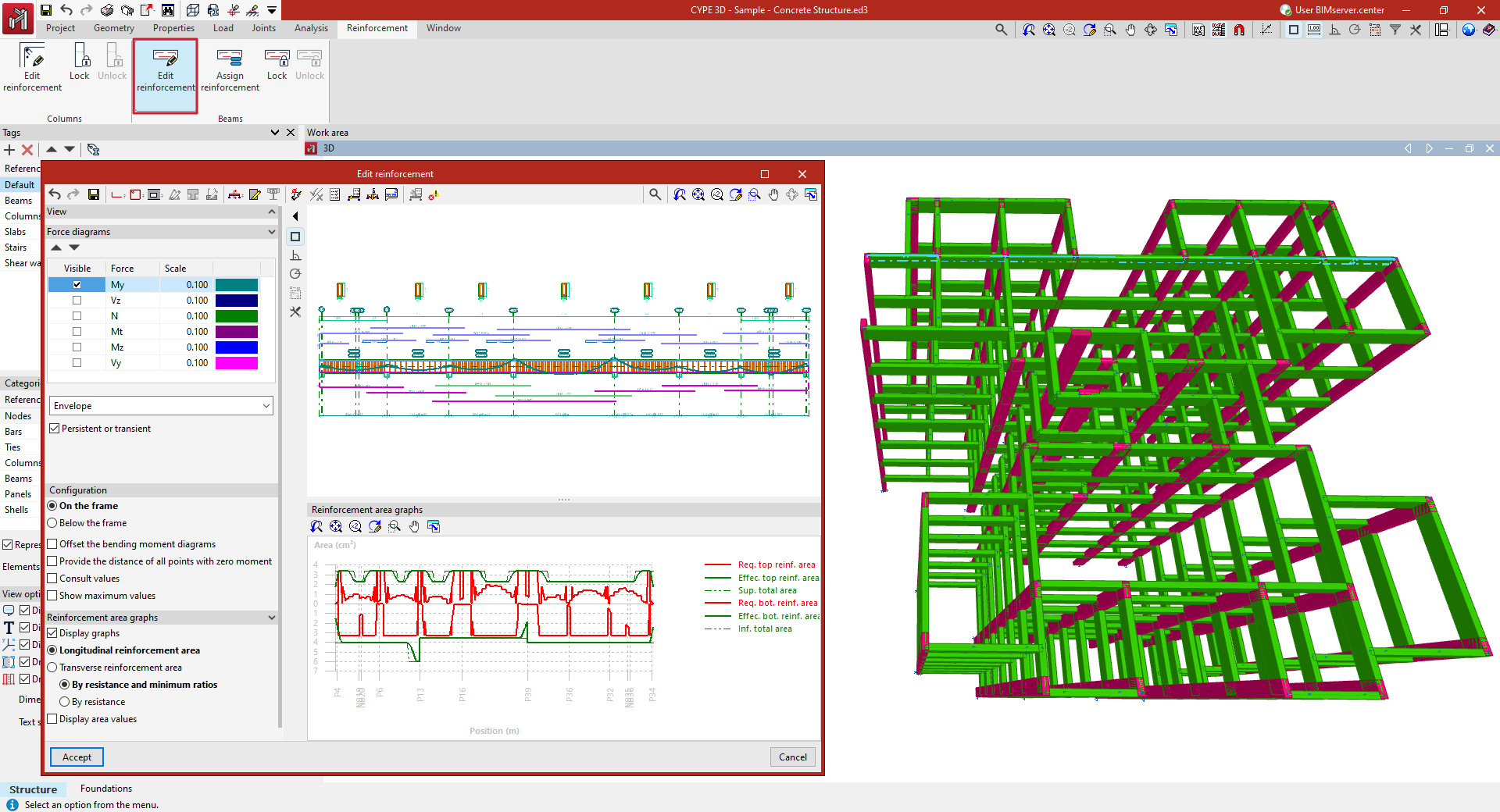This screenshot has height=812, width=1500.
Task: Click the save icon in Edit reinforcement toolbar
Action: pyautogui.click(x=94, y=194)
